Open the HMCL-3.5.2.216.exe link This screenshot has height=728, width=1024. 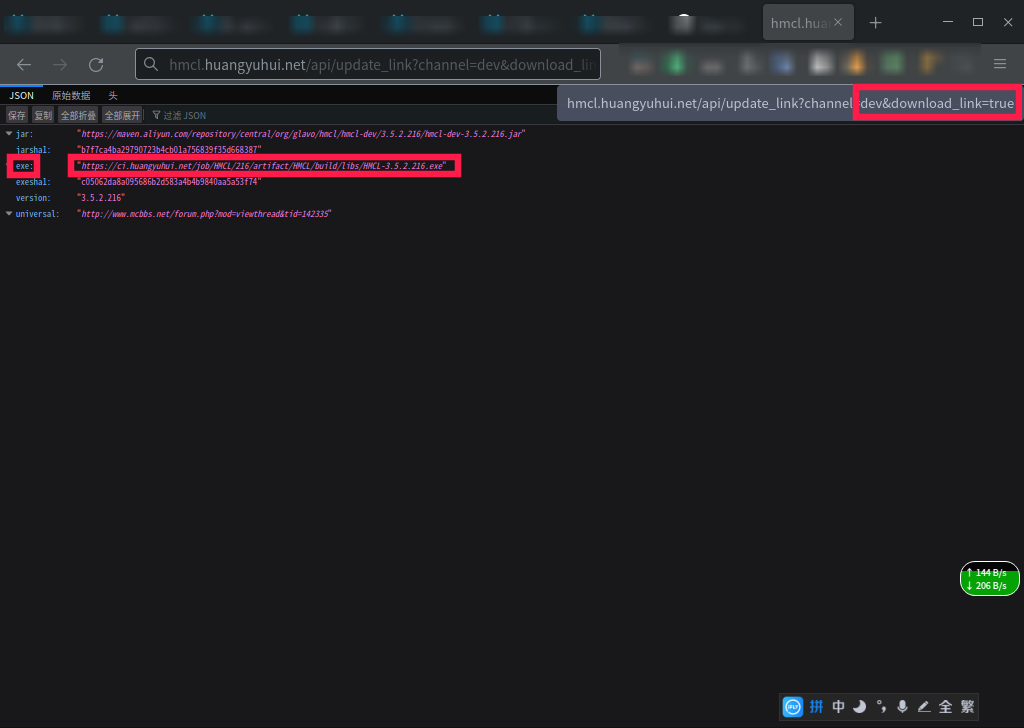[x=262, y=166]
